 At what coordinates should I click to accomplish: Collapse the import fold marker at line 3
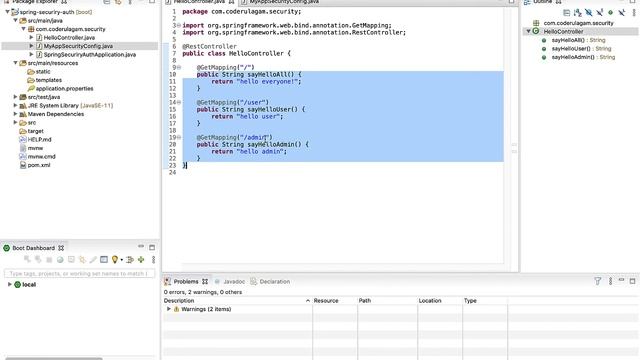click(x=179, y=25)
